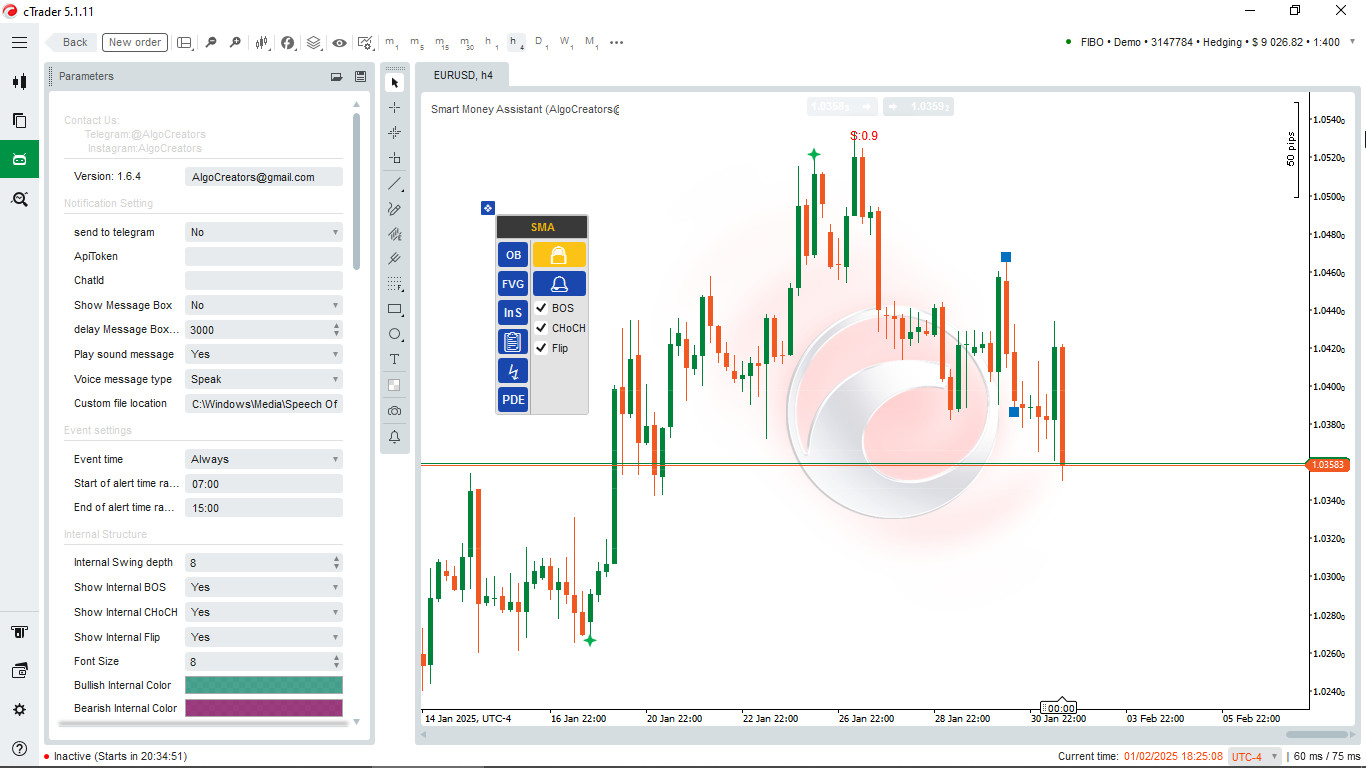Image resolution: width=1366 pixels, height=768 pixels.
Task: Open the hamburger main menu
Action: click(19, 42)
